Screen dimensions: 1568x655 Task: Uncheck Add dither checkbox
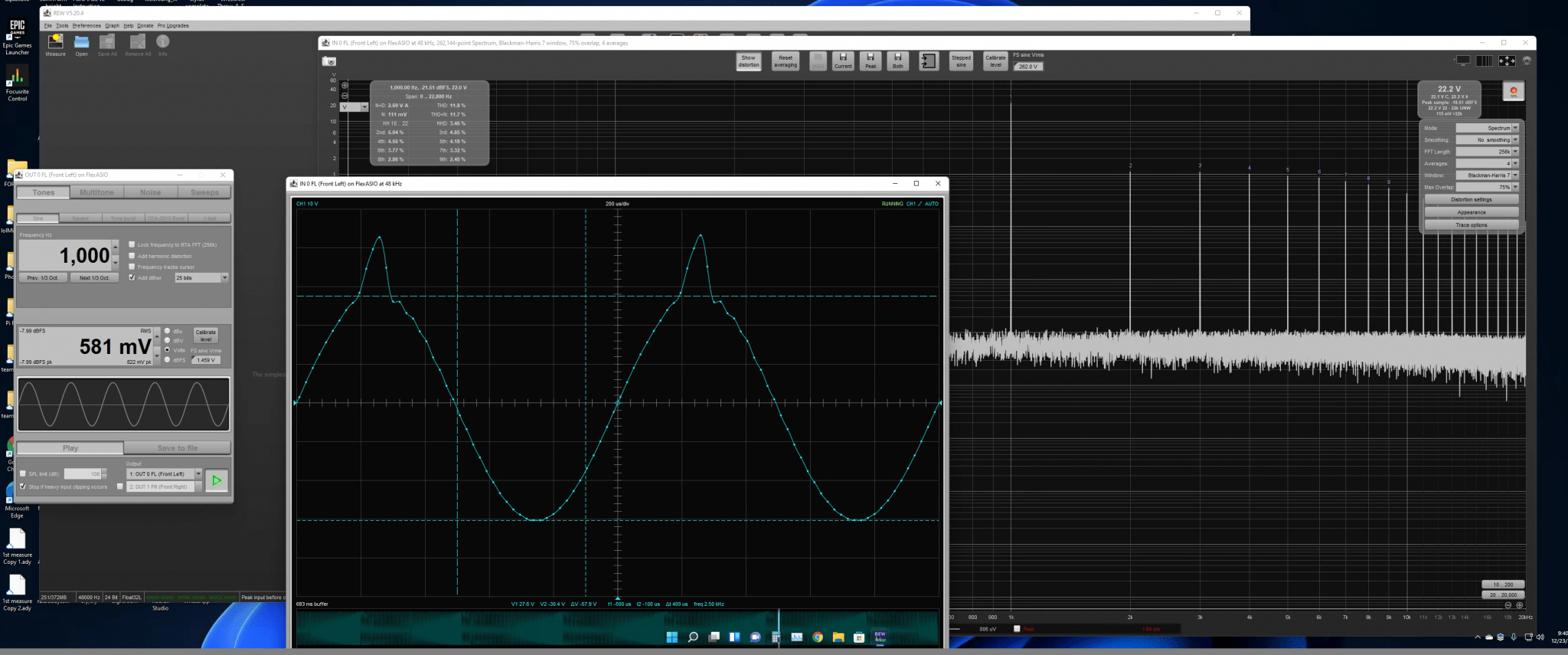tap(132, 277)
